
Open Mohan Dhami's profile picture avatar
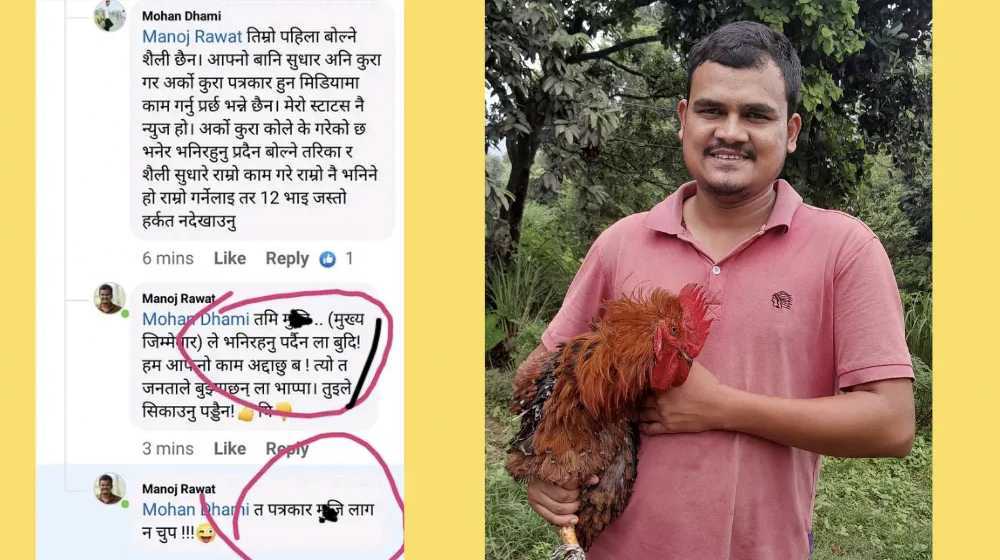click(x=110, y=15)
